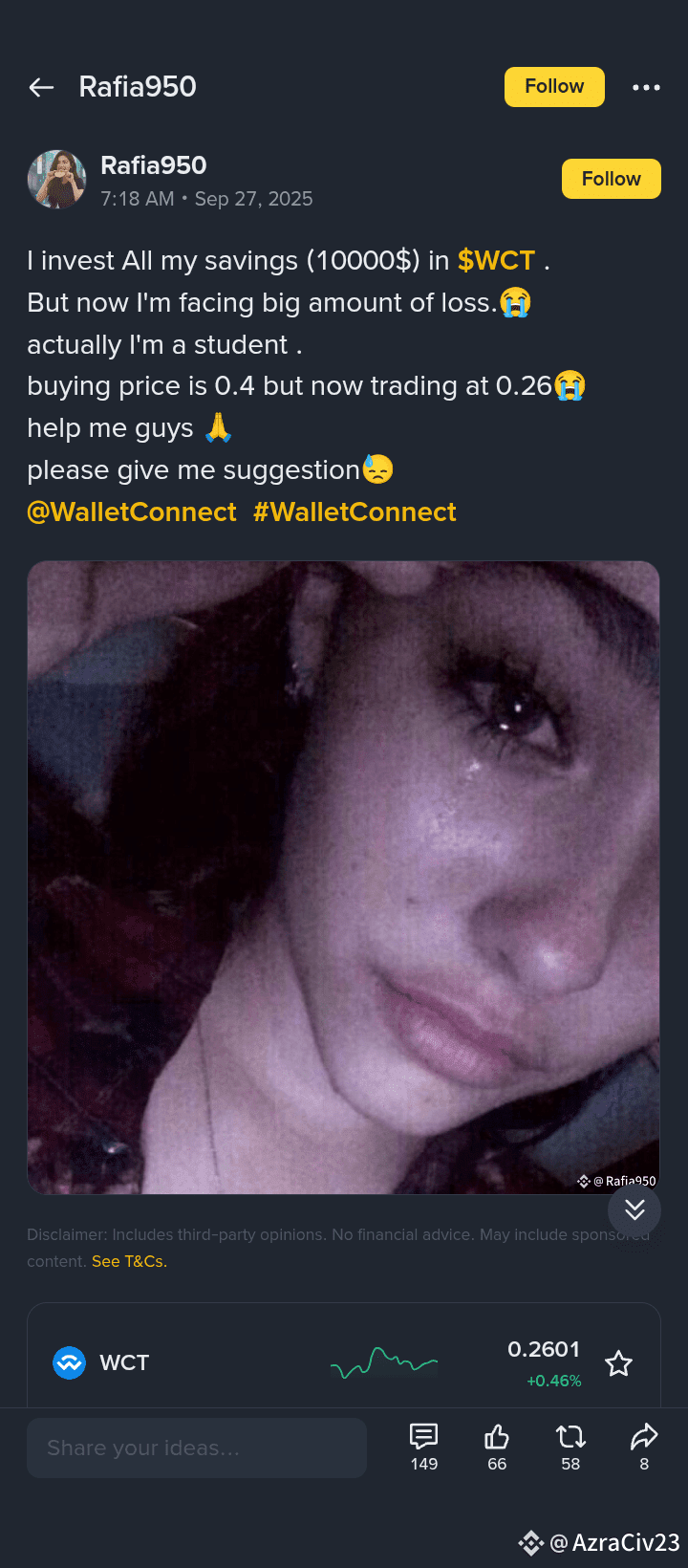Follow Rafia950 beside the post timestamp
The image size is (688, 1568).
pyautogui.click(x=612, y=179)
